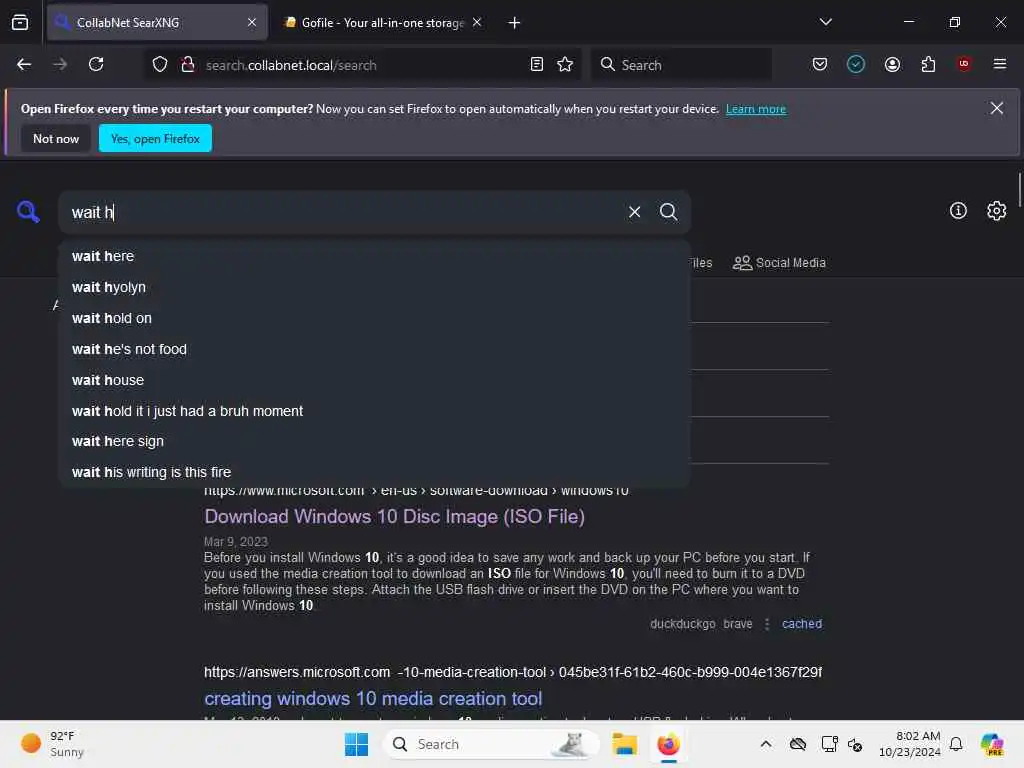Go back with the back arrow
This screenshot has width=1024, height=768.
tap(24, 64)
